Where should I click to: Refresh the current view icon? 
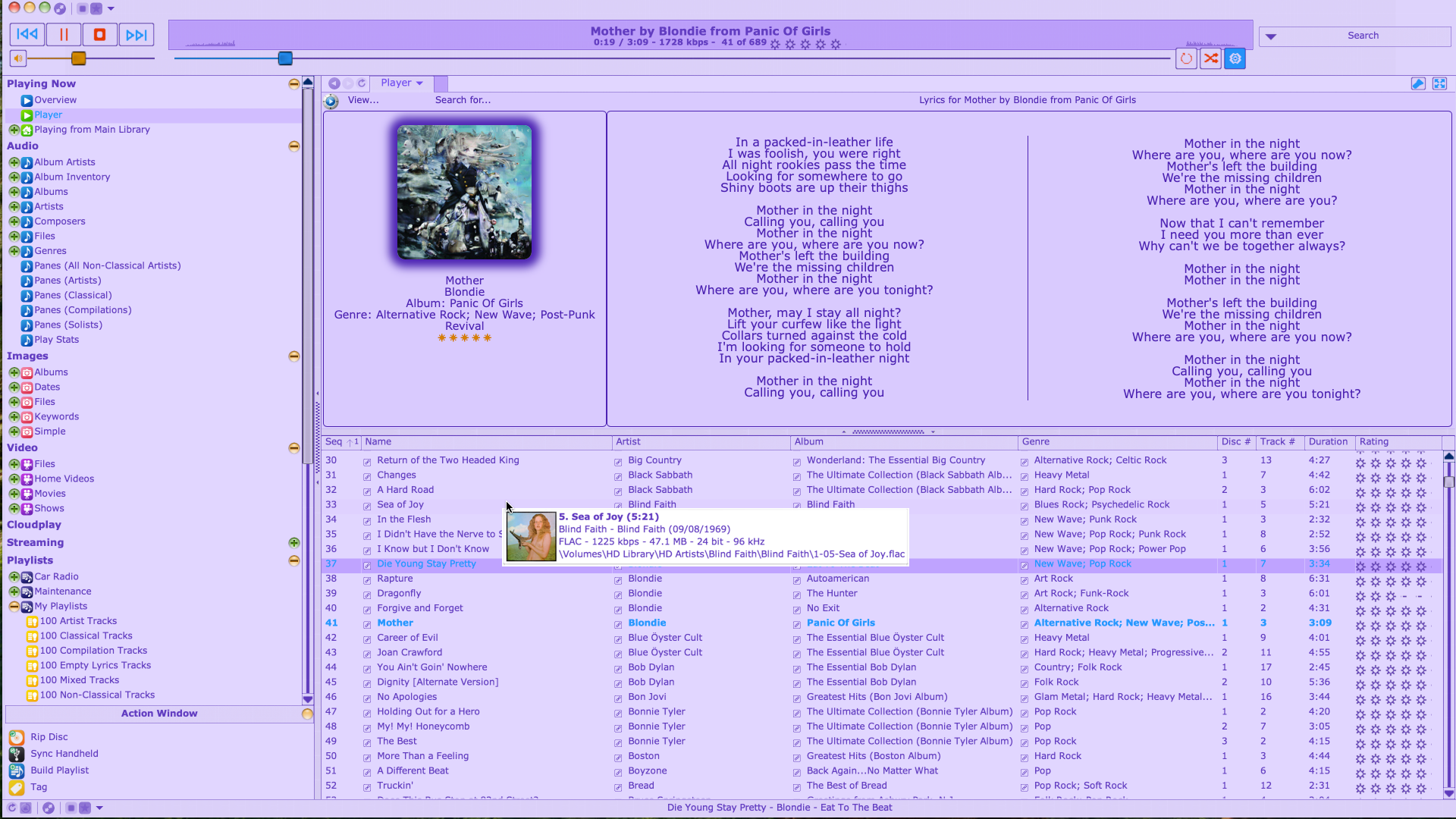coord(362,83)
